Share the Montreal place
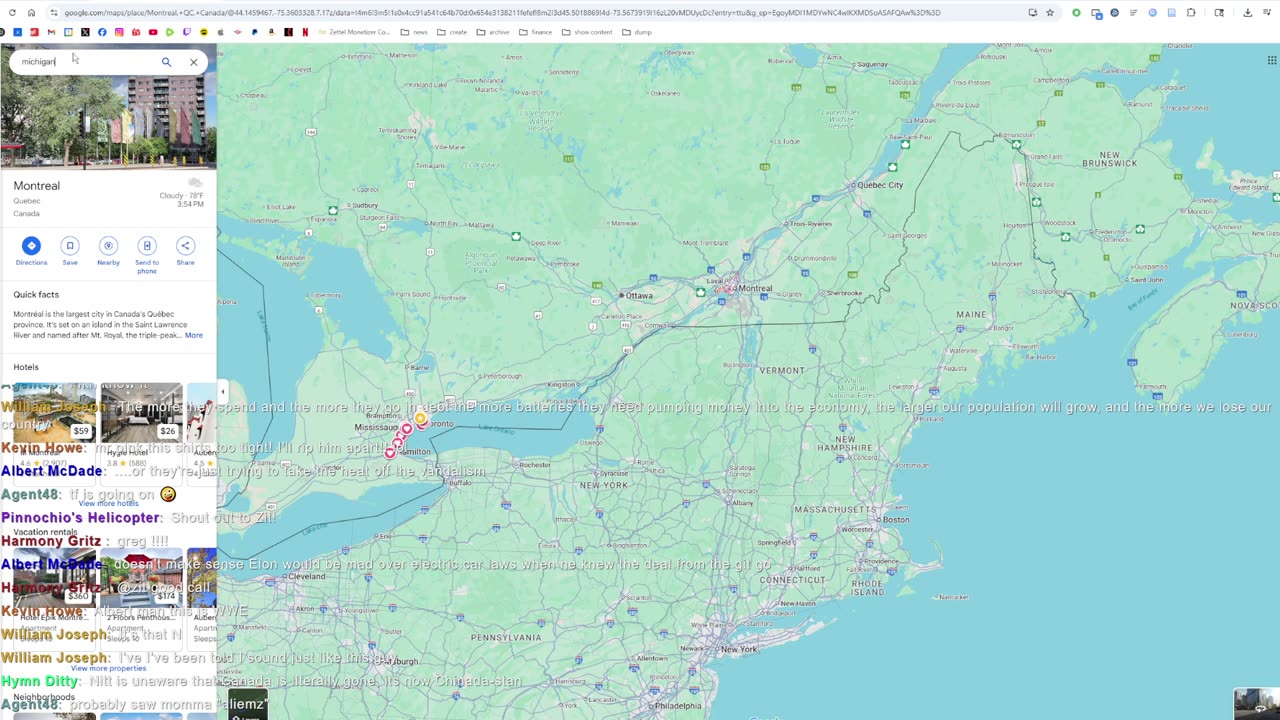This screenshot has height=720, width=1280. (185, 251)
